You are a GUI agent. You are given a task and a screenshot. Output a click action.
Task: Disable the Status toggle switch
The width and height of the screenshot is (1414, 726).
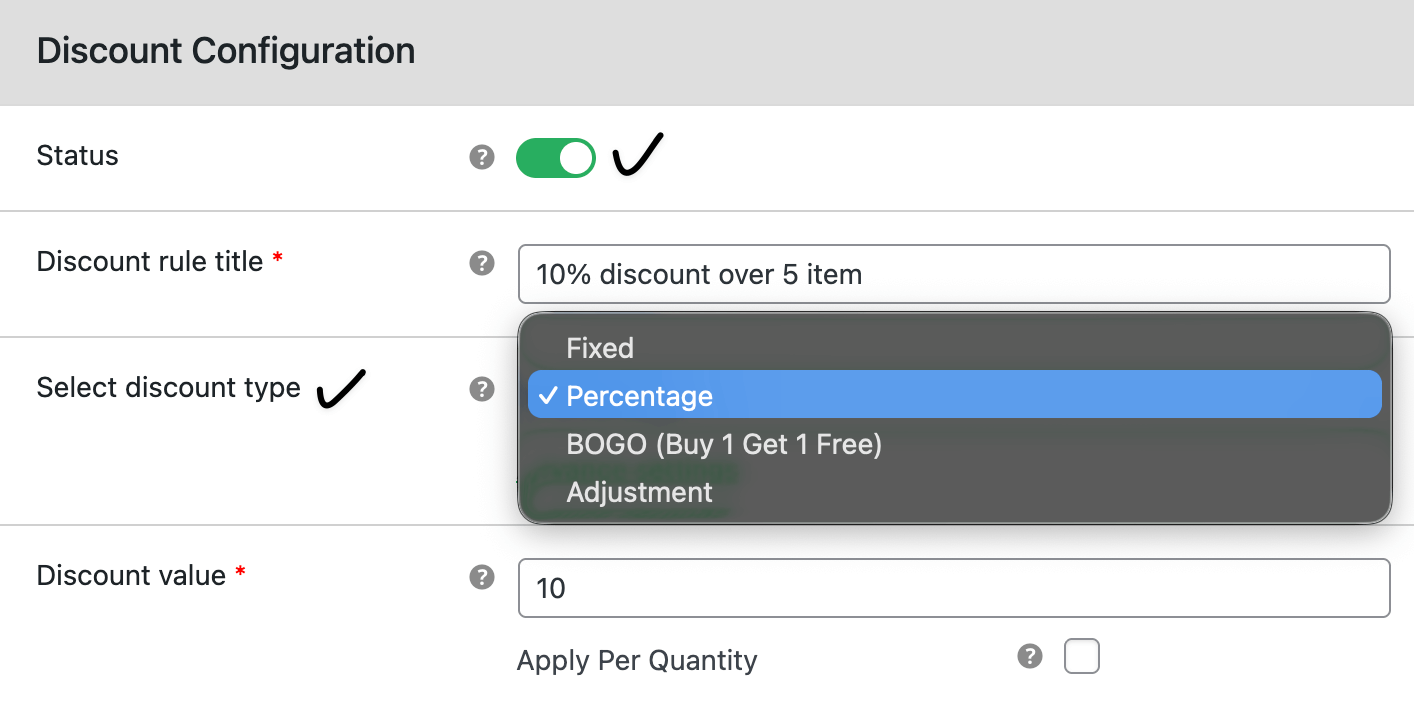pos(555,157)
